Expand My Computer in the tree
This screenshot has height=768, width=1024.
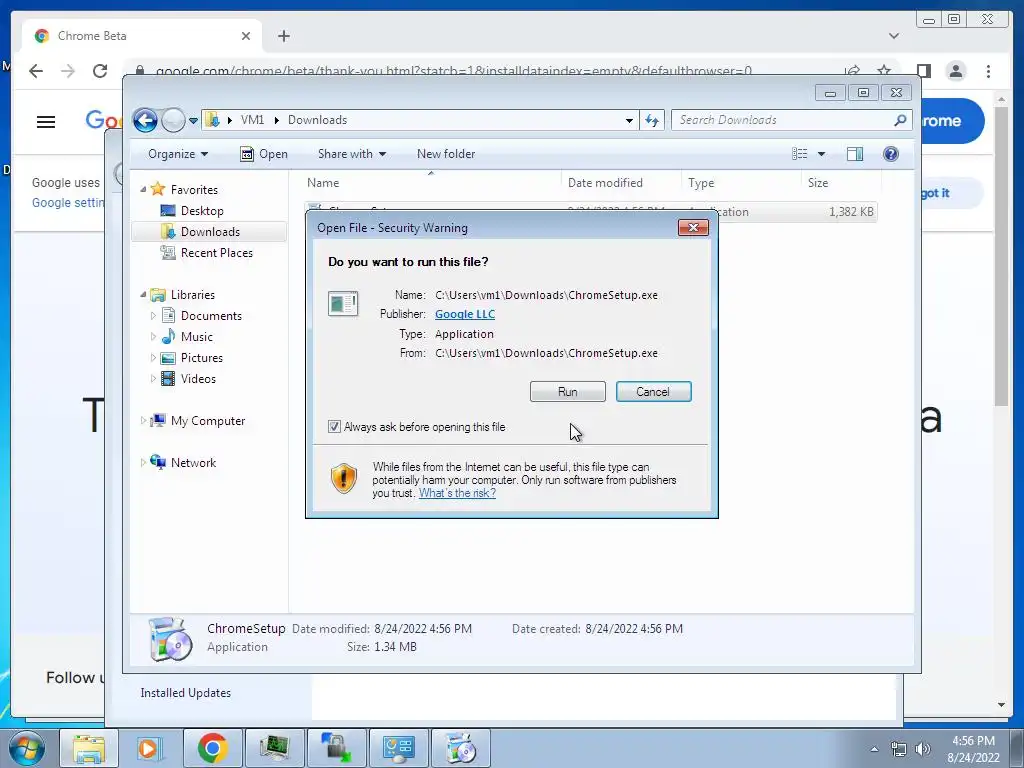[143, 421]
